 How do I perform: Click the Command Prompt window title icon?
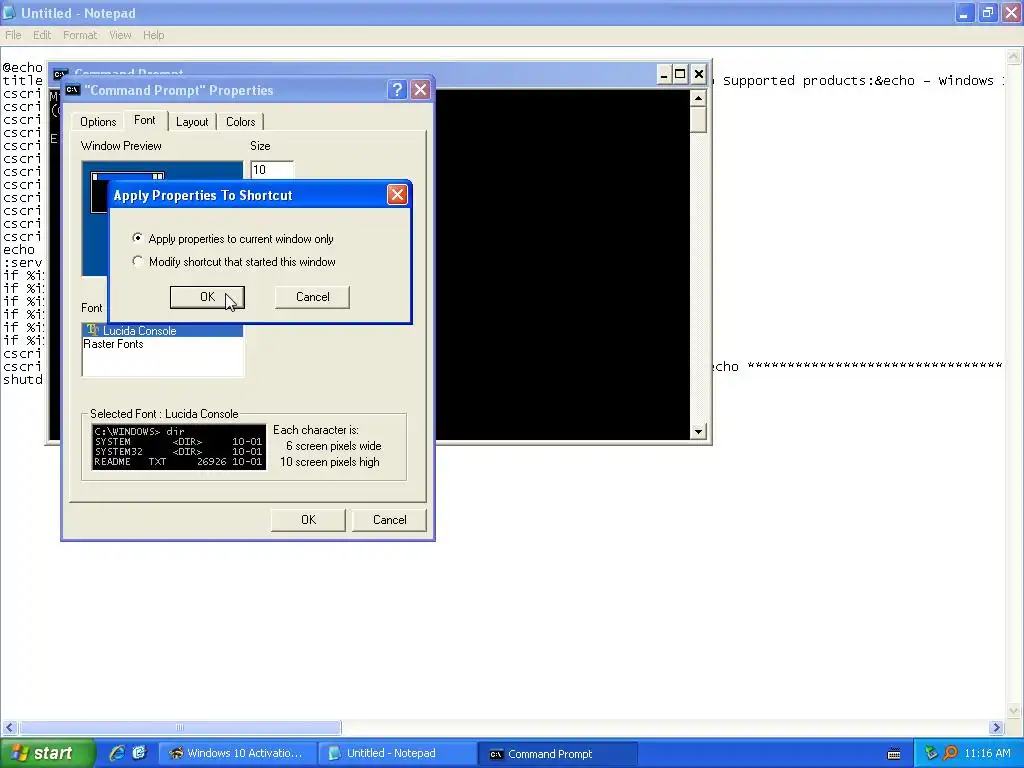[x=60, y=74]
